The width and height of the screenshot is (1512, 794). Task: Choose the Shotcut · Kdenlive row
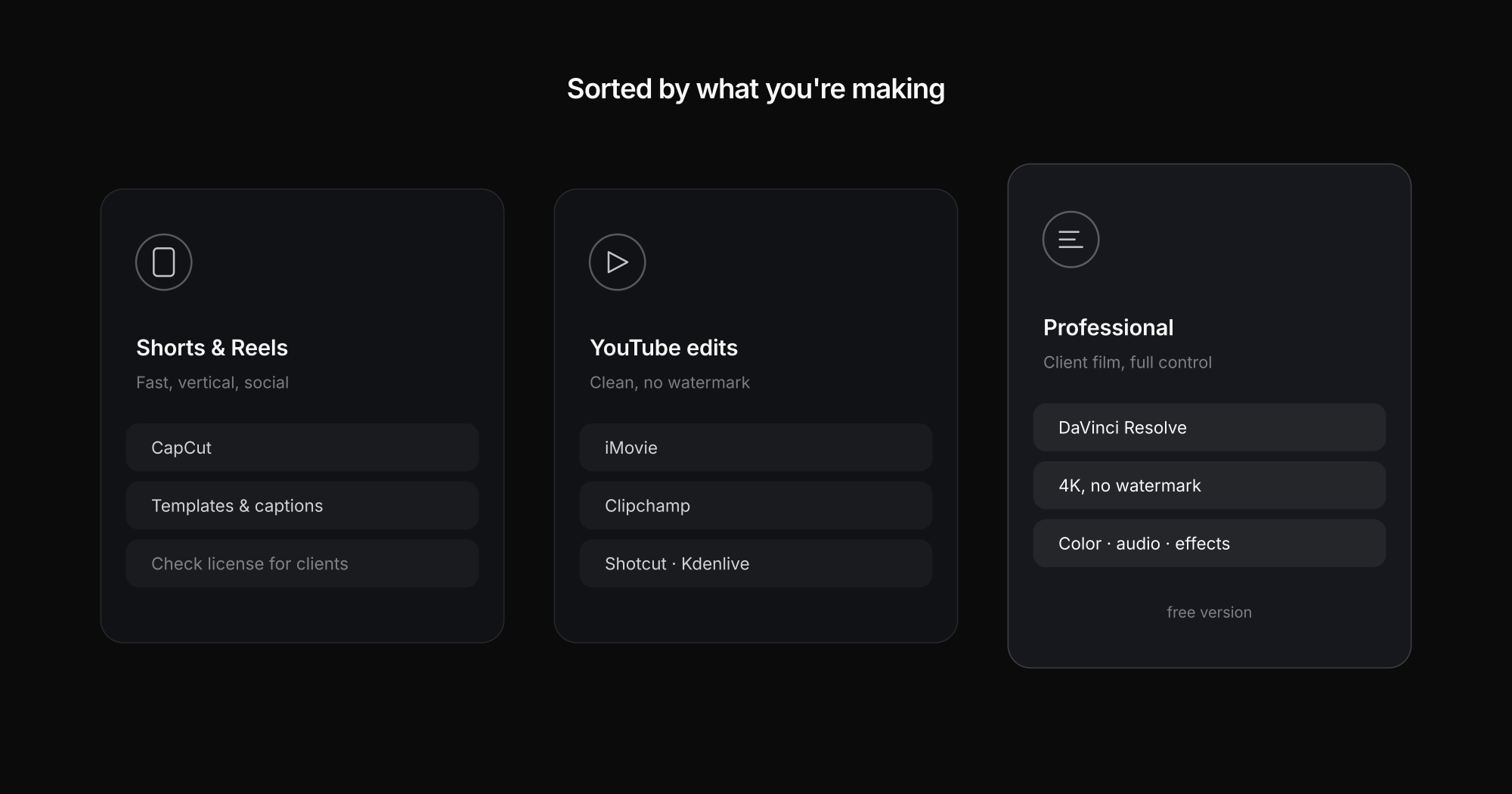click(x=756, y=563)
